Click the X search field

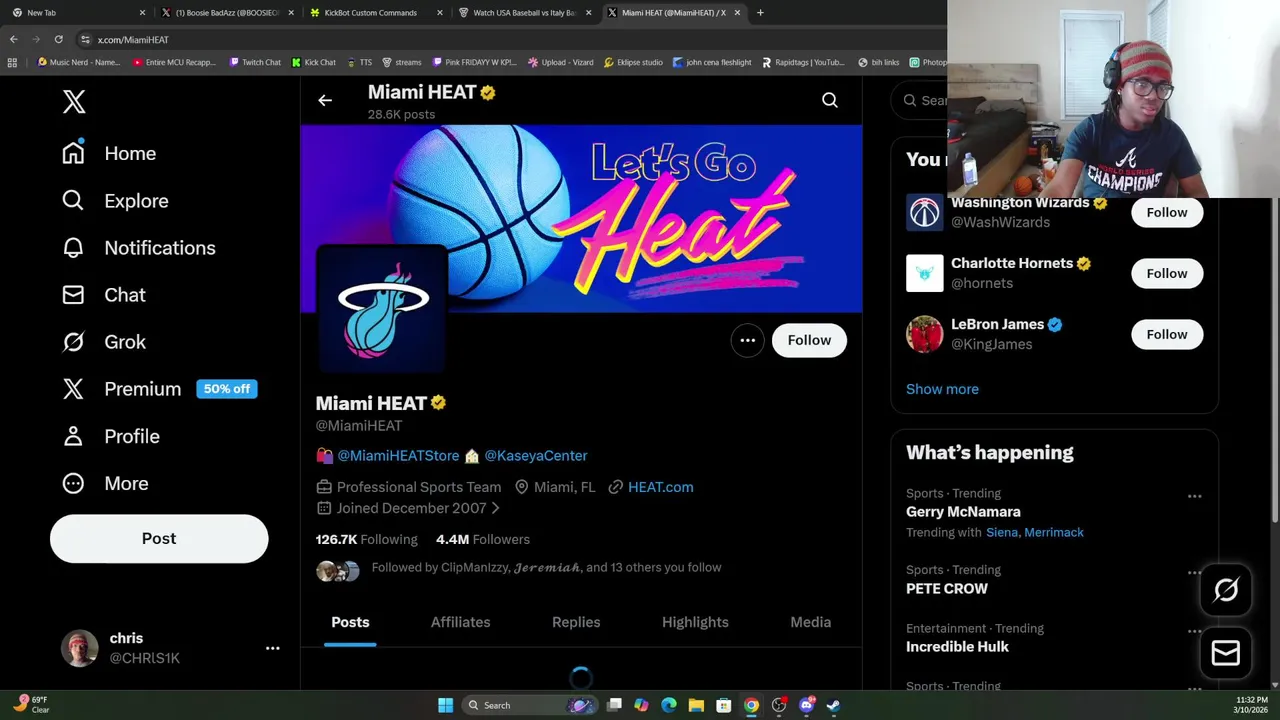[920, 100]
